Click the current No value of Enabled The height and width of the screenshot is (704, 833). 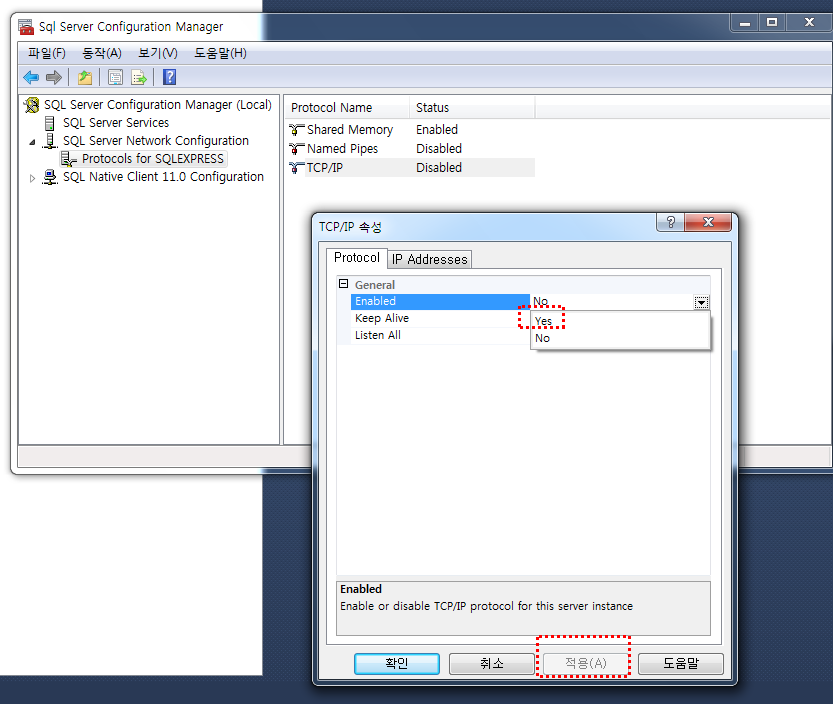click(541, 301)
